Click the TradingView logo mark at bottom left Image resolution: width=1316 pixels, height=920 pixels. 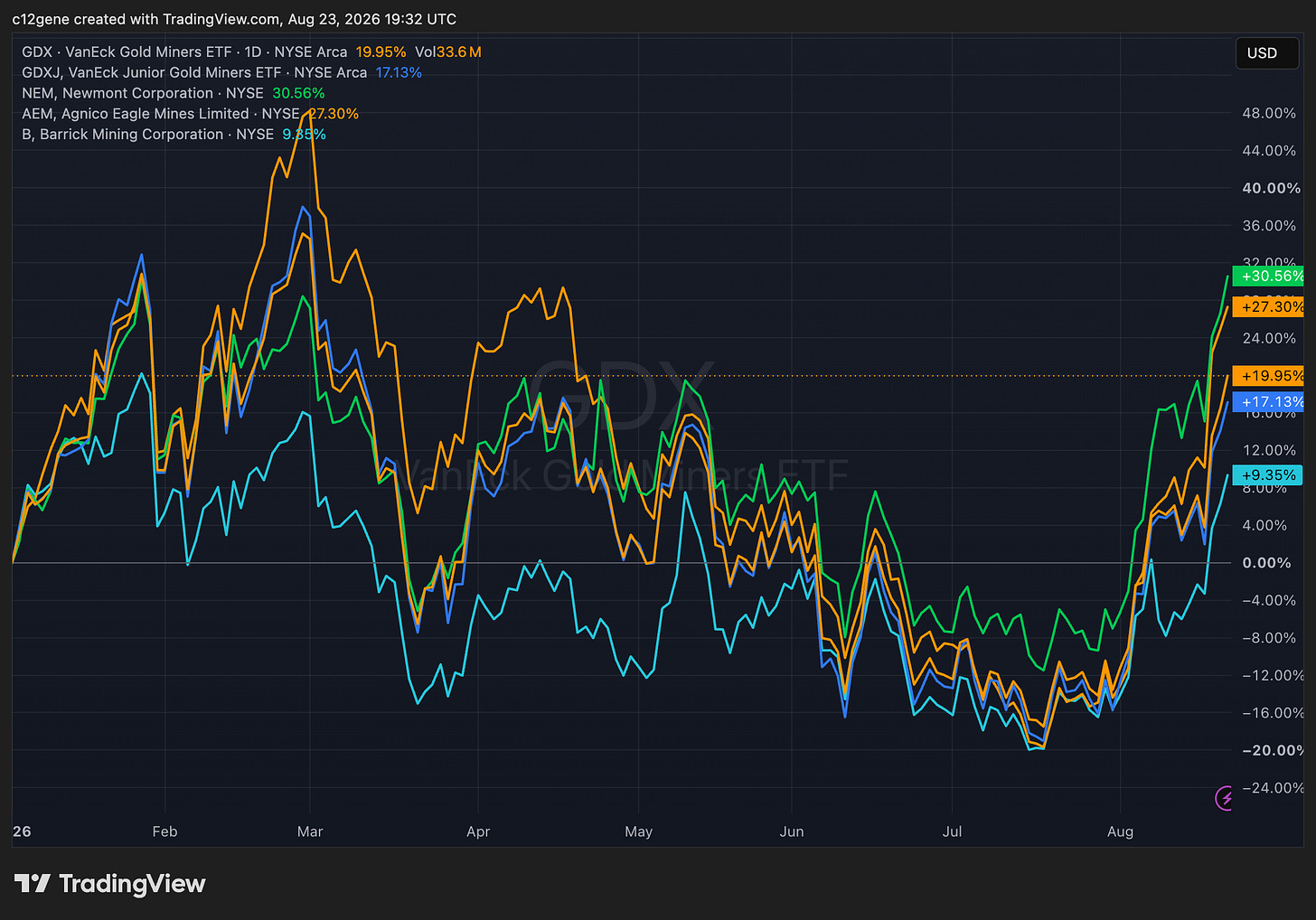(33, 883)
